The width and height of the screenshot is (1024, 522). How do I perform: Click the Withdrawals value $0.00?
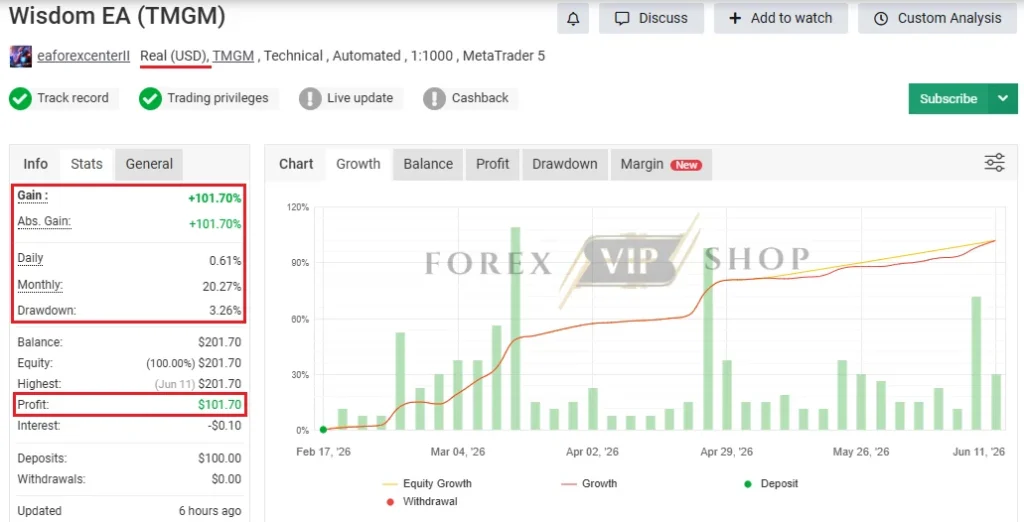226,480
